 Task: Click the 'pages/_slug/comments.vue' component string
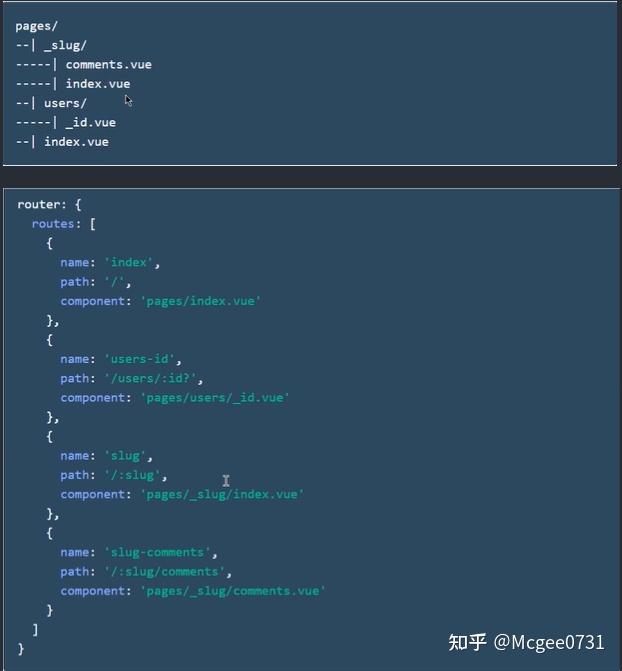[233, 591]
